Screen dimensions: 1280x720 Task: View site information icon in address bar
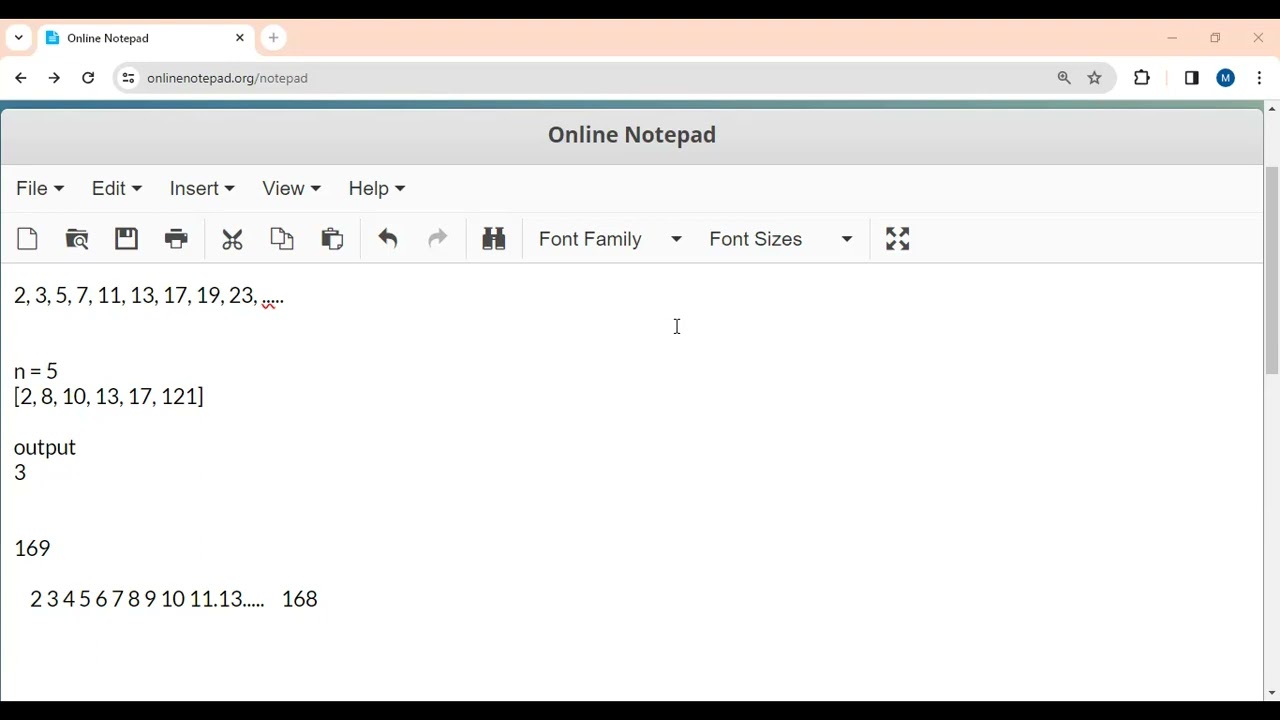(x=128, y=78)
